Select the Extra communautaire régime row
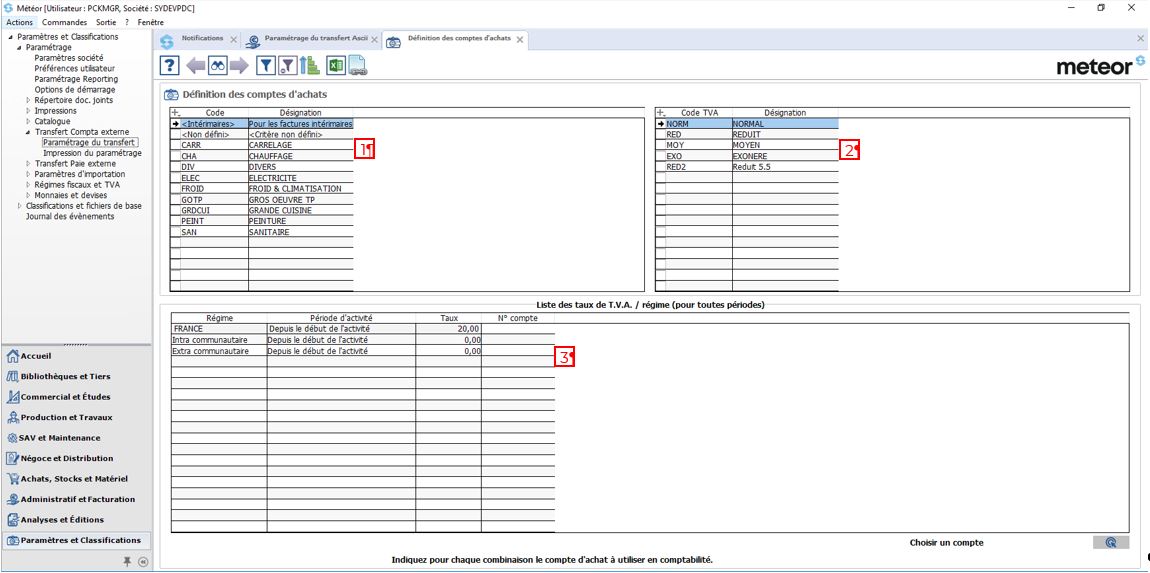Viewport: 1150px width, 573px height. coord(363,351)
